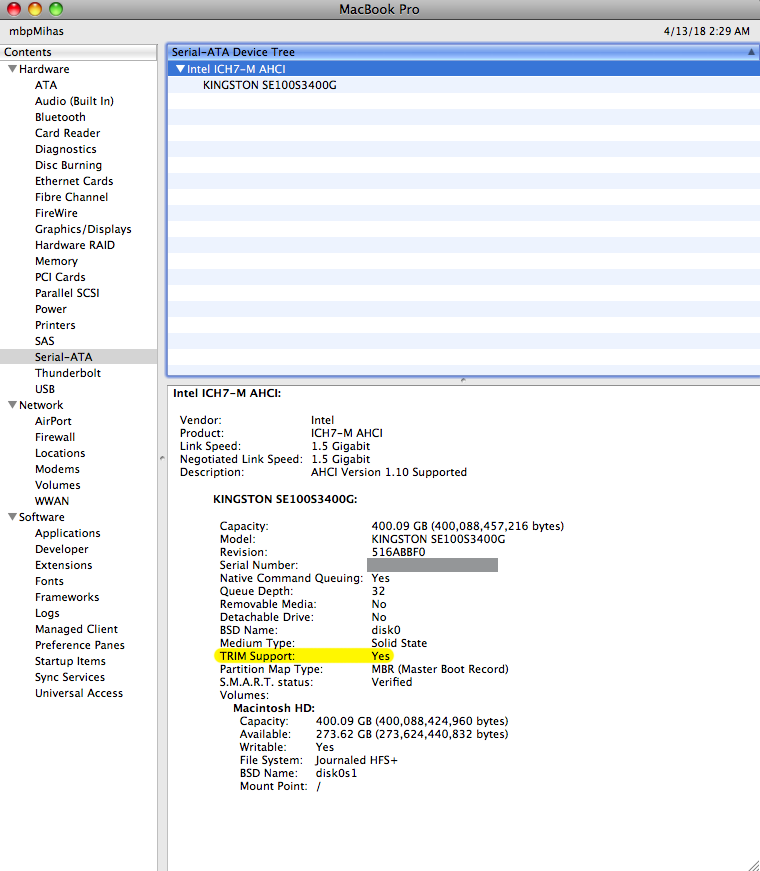Viewport: 760px width, 871px height.
Task: Select Developer under Software
Action: pos(62,549)
